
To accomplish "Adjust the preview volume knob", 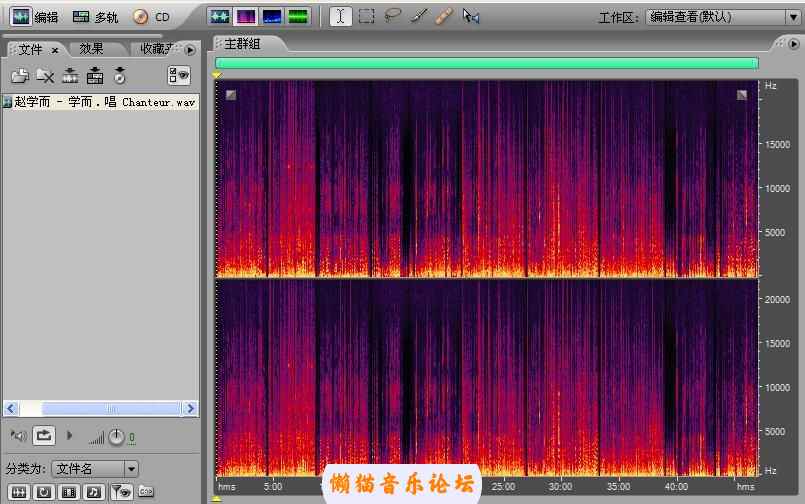I will point(117,437).
